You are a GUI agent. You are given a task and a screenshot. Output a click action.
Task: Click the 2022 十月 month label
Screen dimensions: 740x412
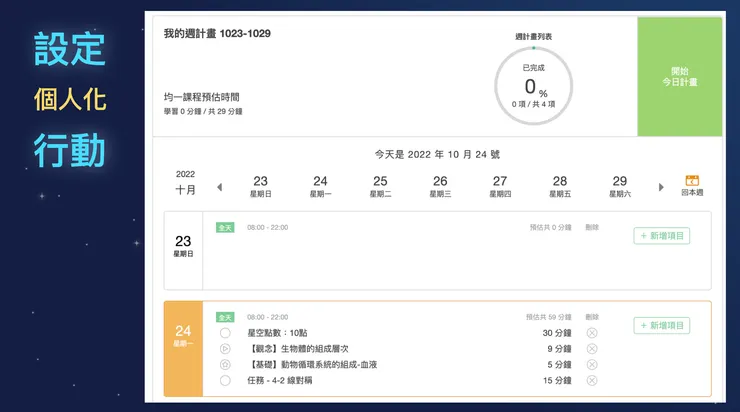click(x=185, y=183)
